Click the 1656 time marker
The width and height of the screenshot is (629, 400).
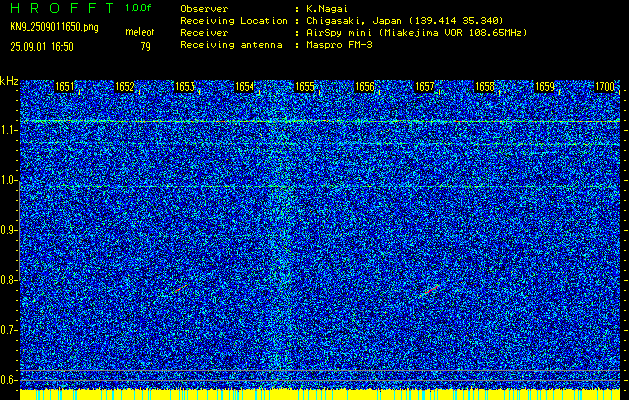365,87
